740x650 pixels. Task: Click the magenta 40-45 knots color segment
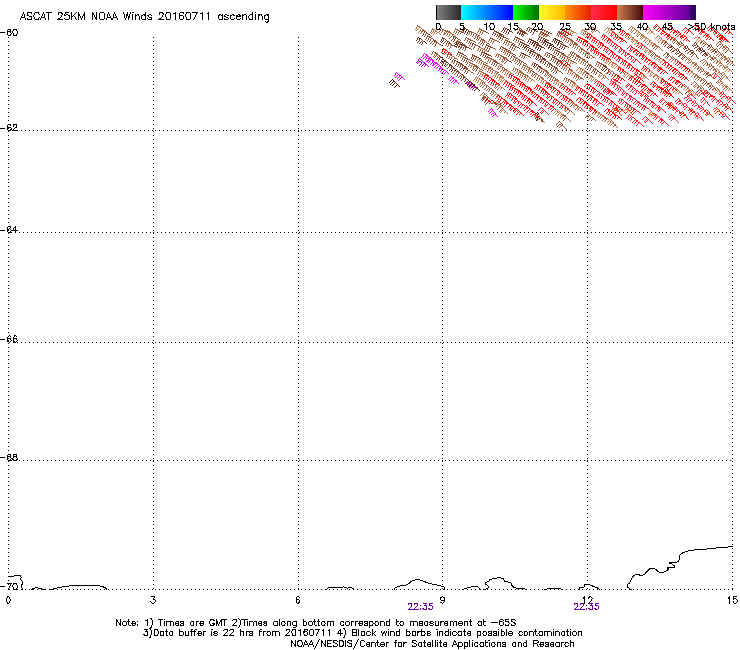coord(656,12)
